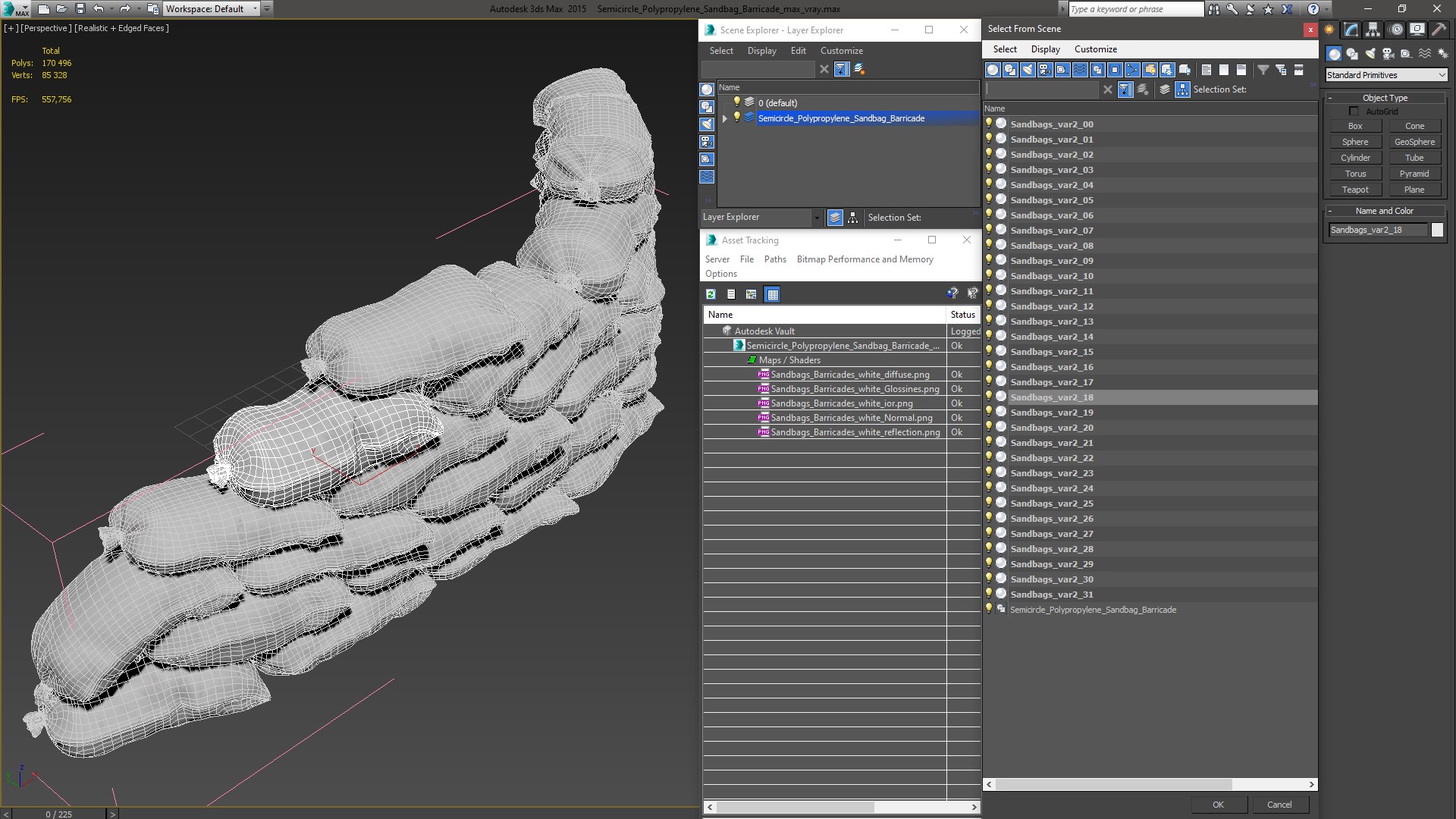Click the Table View icon in Asset Tracking
The image size is (1456, 819).
[772, 294]
